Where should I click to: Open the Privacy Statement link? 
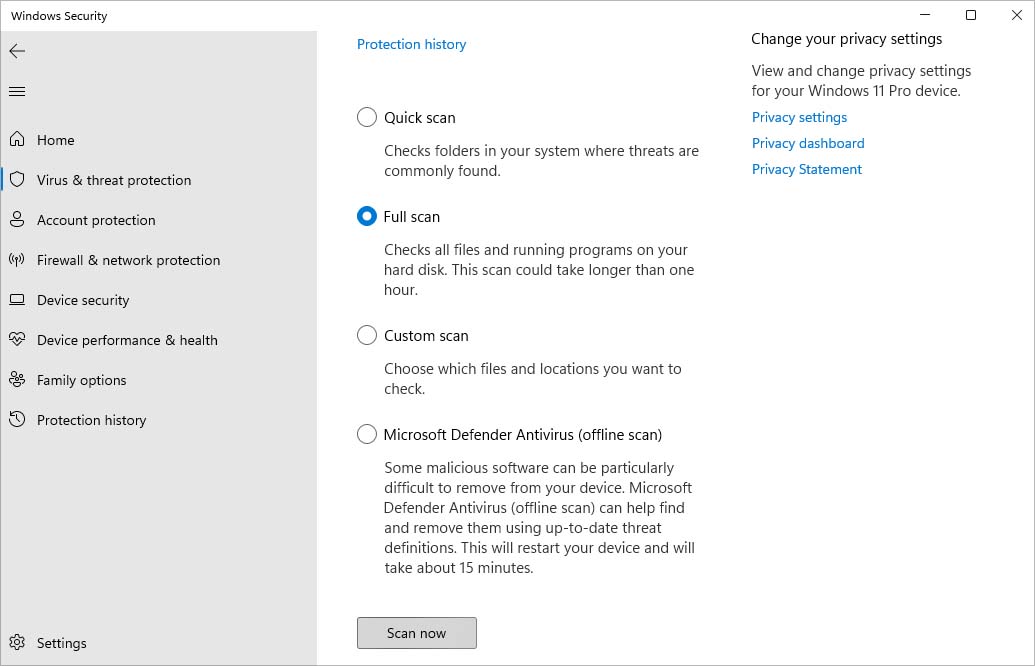click(x=806, y=169)
